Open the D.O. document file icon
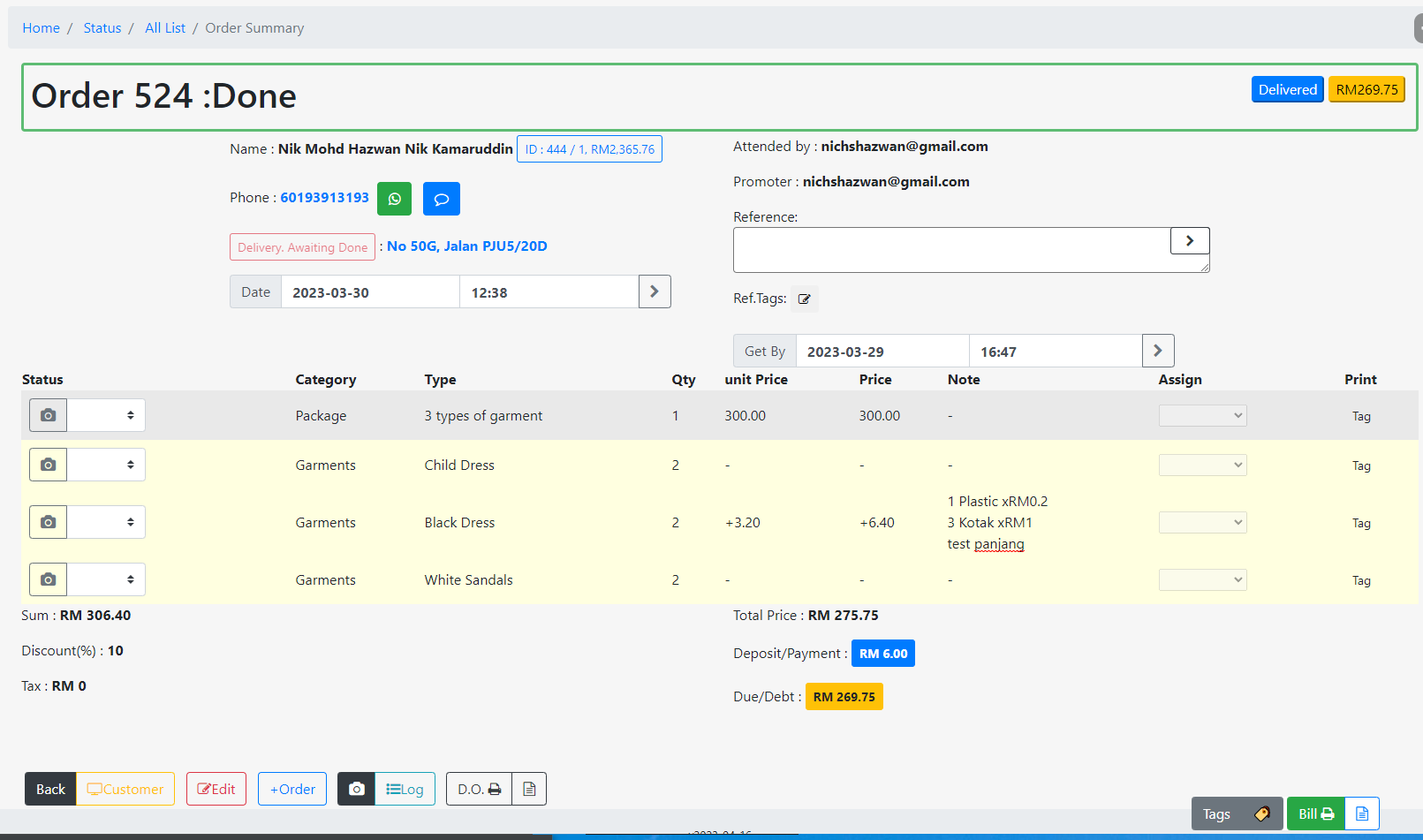Image resolution: width=1423 pixels, height=840 pixels. (x=529, y=789)
